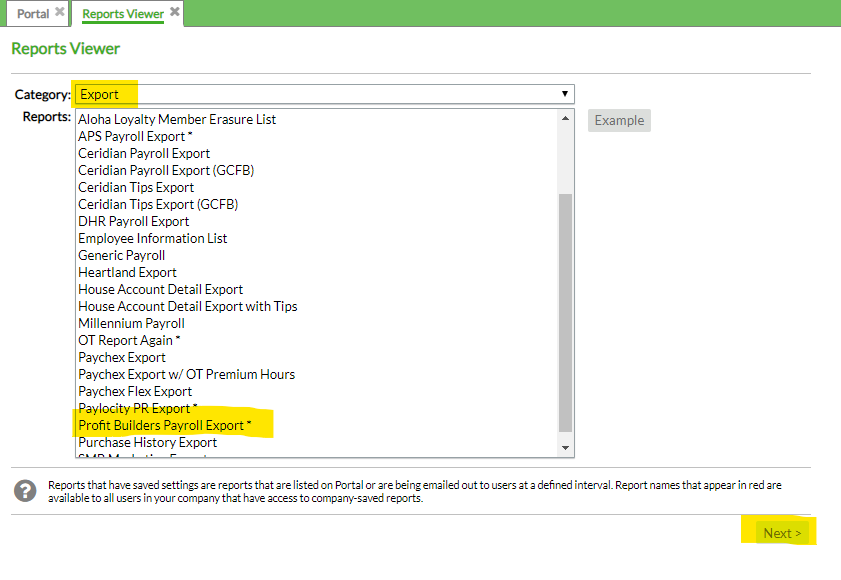This screenshot has width=841, height=580.
Task: Click the Example button
Action: tap(619, 120)
